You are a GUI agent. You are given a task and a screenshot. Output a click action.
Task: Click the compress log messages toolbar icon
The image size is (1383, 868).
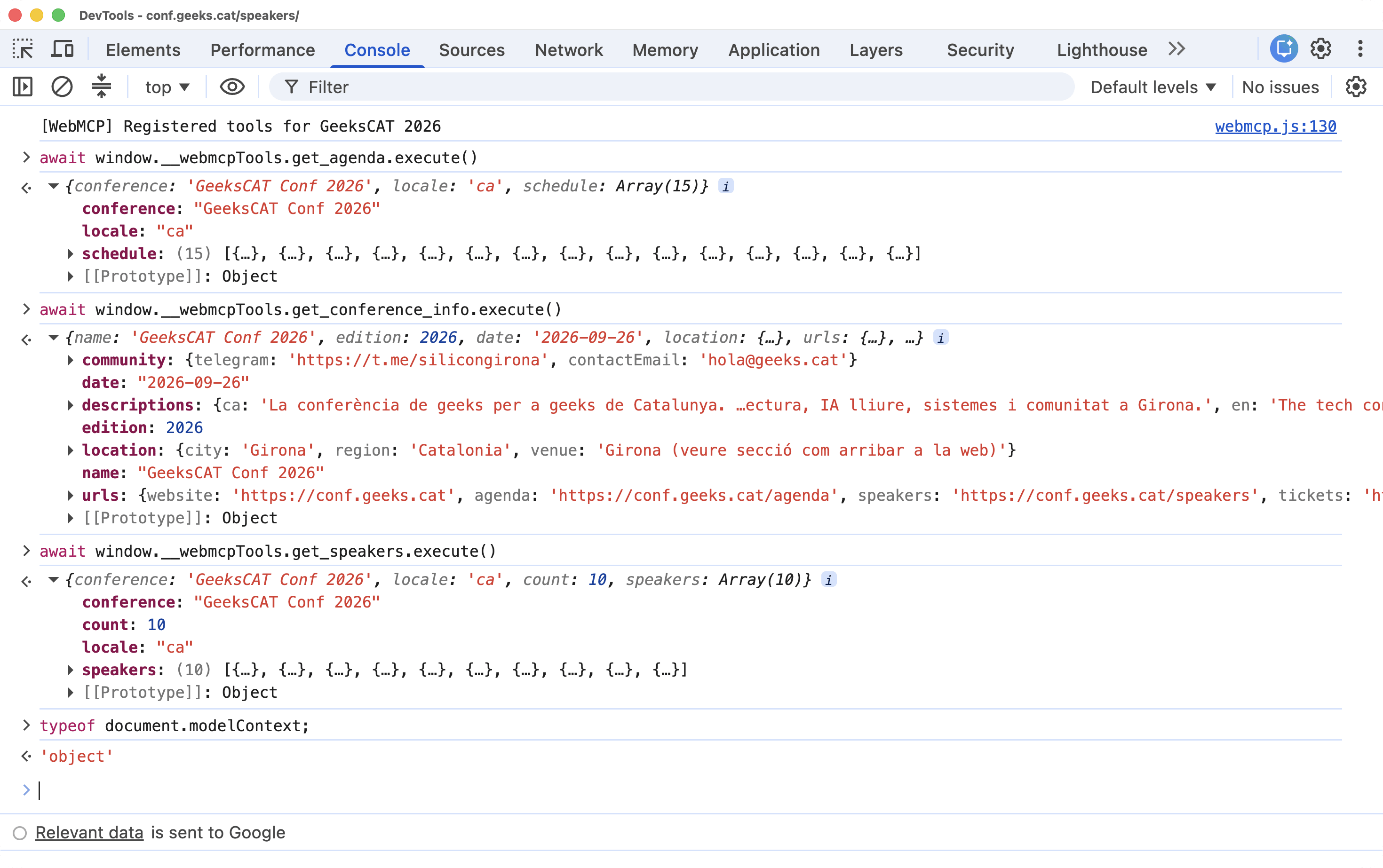102,87
